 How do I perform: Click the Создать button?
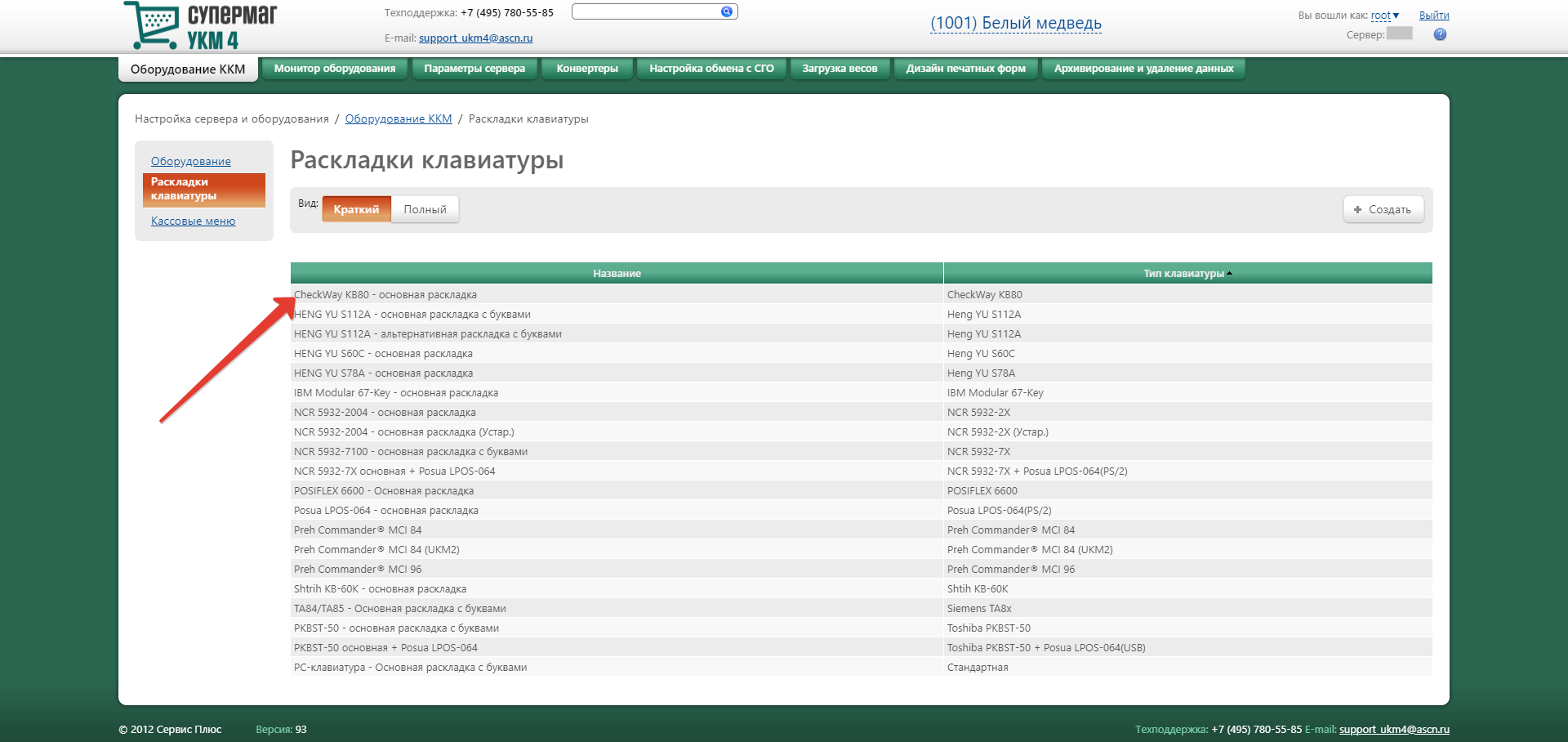point(1383,209)
